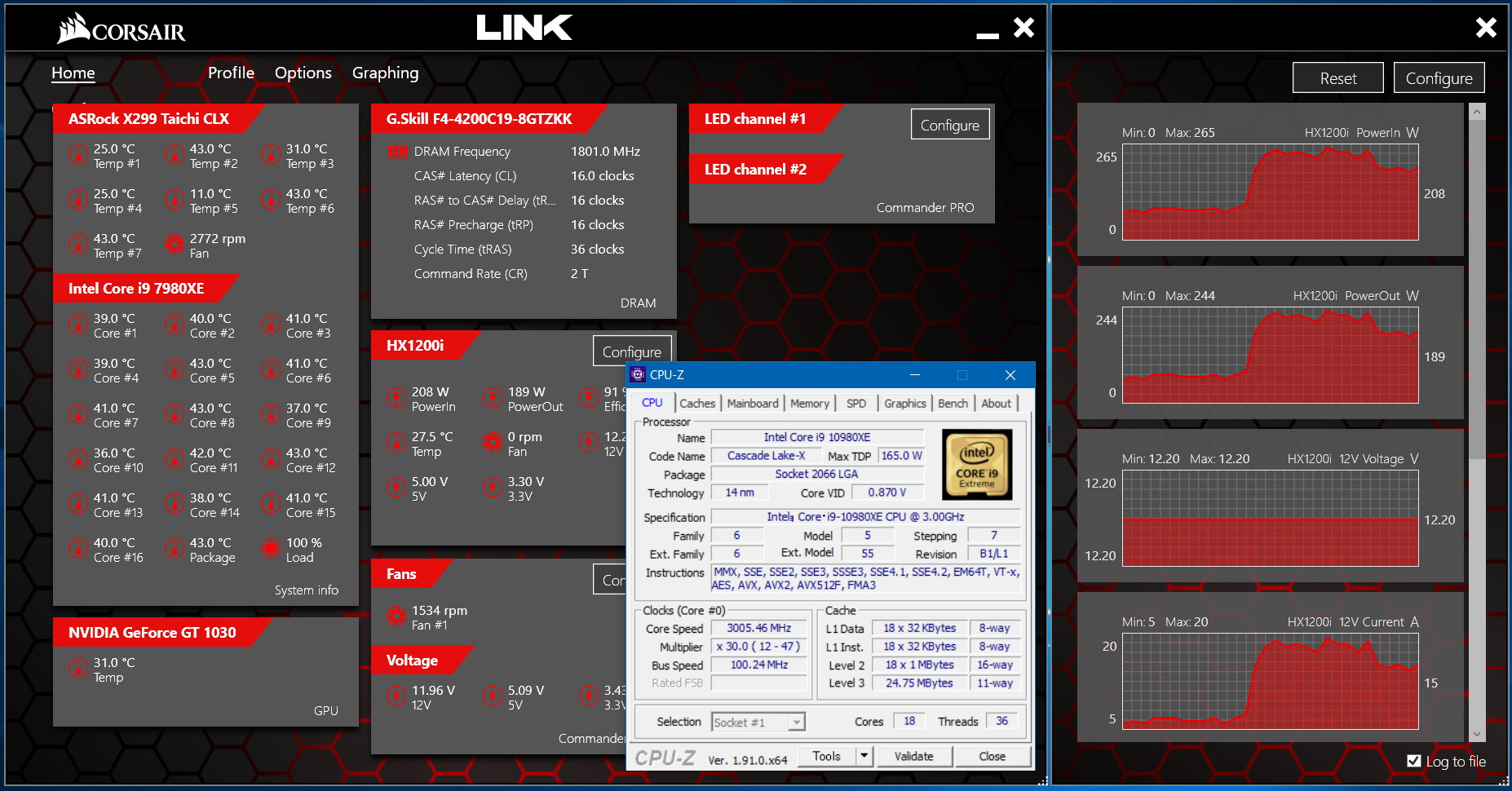Click the Commander 11.96 V 12V icon
The height and width of the screenshot is (791, 1512).
point(396,696)
